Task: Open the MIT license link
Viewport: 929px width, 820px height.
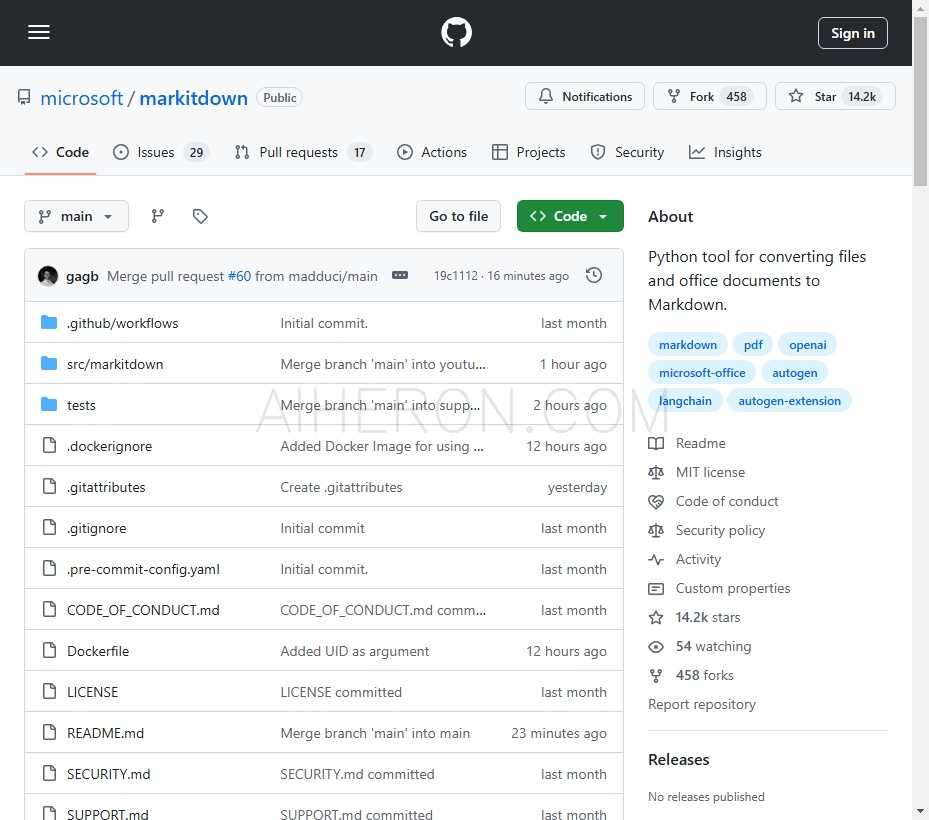Action: tap(710, 472)
